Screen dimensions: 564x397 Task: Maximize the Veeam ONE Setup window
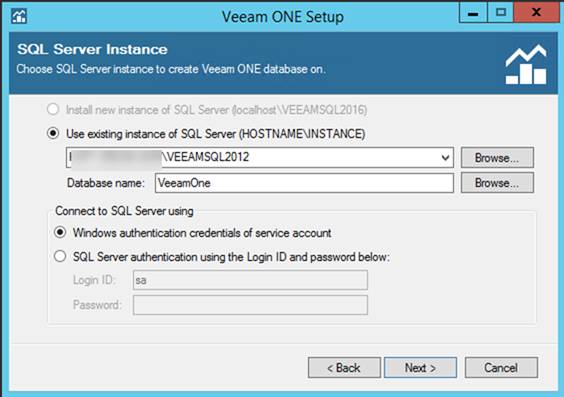(500, 13)
